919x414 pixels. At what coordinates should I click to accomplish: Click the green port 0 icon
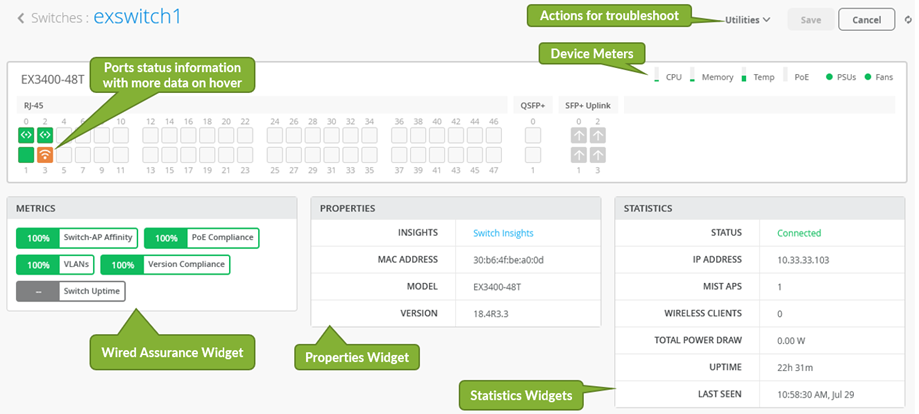click(26, 135)
